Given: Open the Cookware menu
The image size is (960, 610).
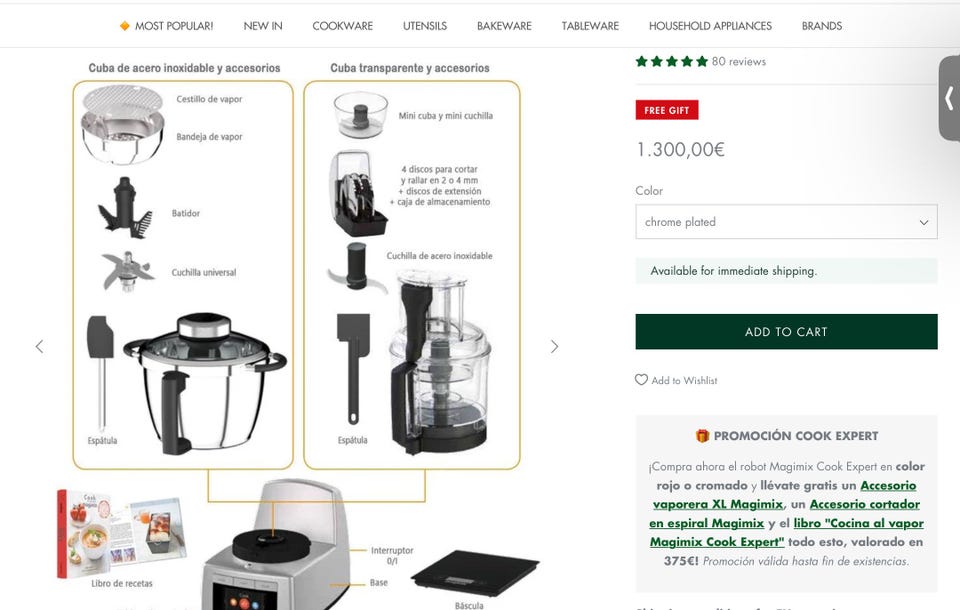Looking at the screenshot, I should coord(342,26).
